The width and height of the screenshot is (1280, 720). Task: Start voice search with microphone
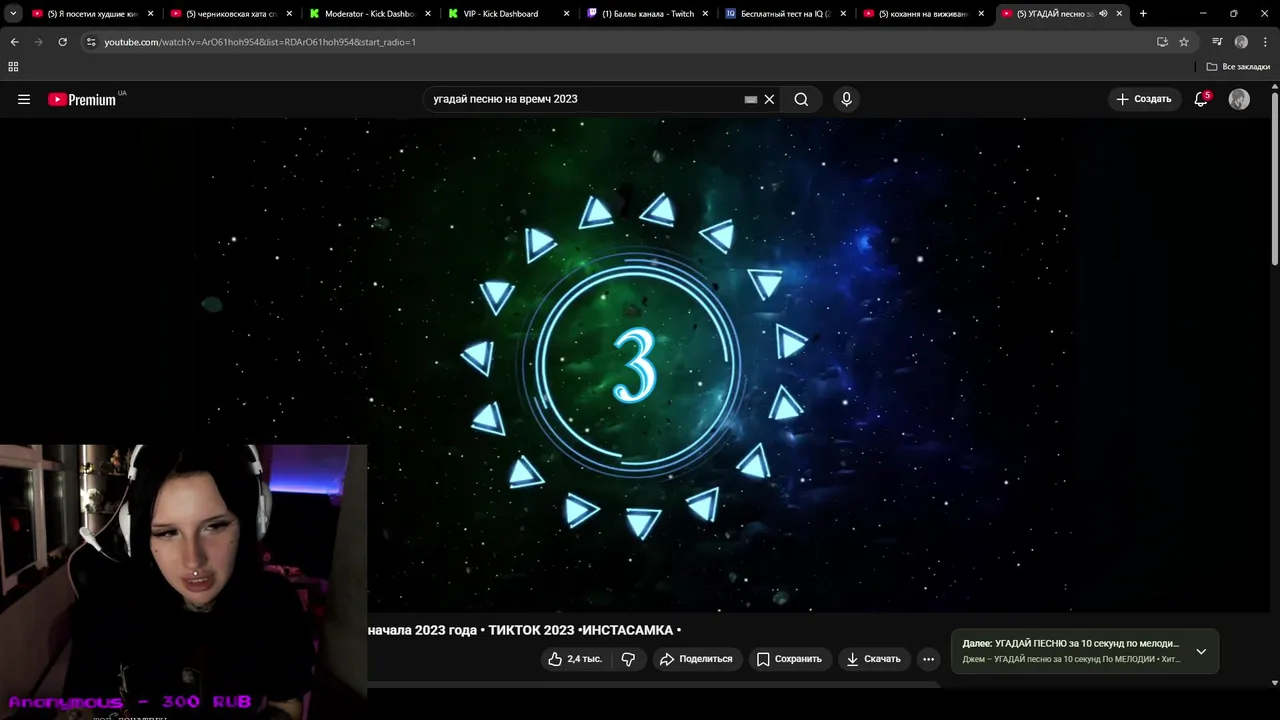(x=846, y=99)
